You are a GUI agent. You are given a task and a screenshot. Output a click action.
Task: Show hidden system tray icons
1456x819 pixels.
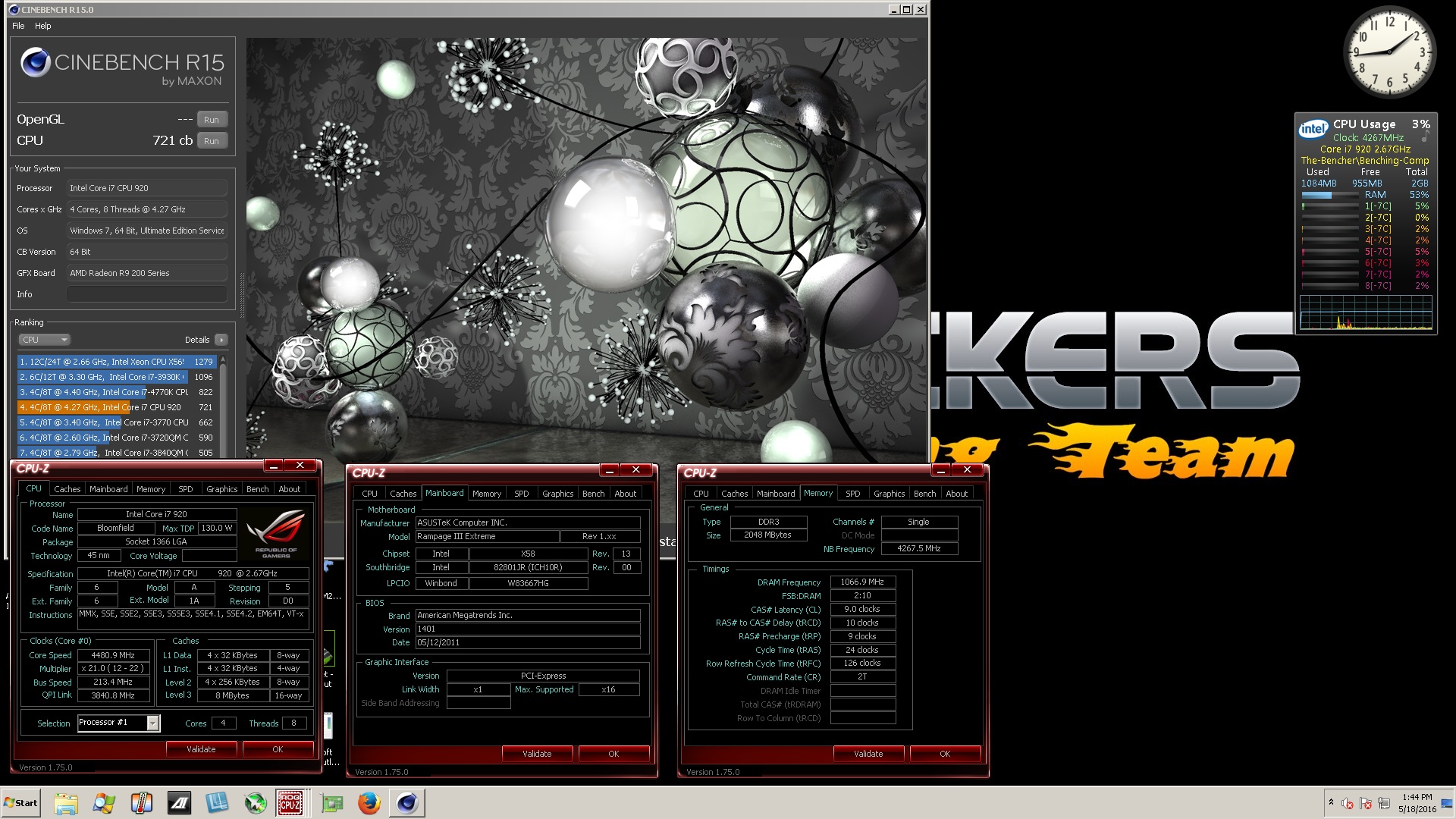tap(1331, 802)
